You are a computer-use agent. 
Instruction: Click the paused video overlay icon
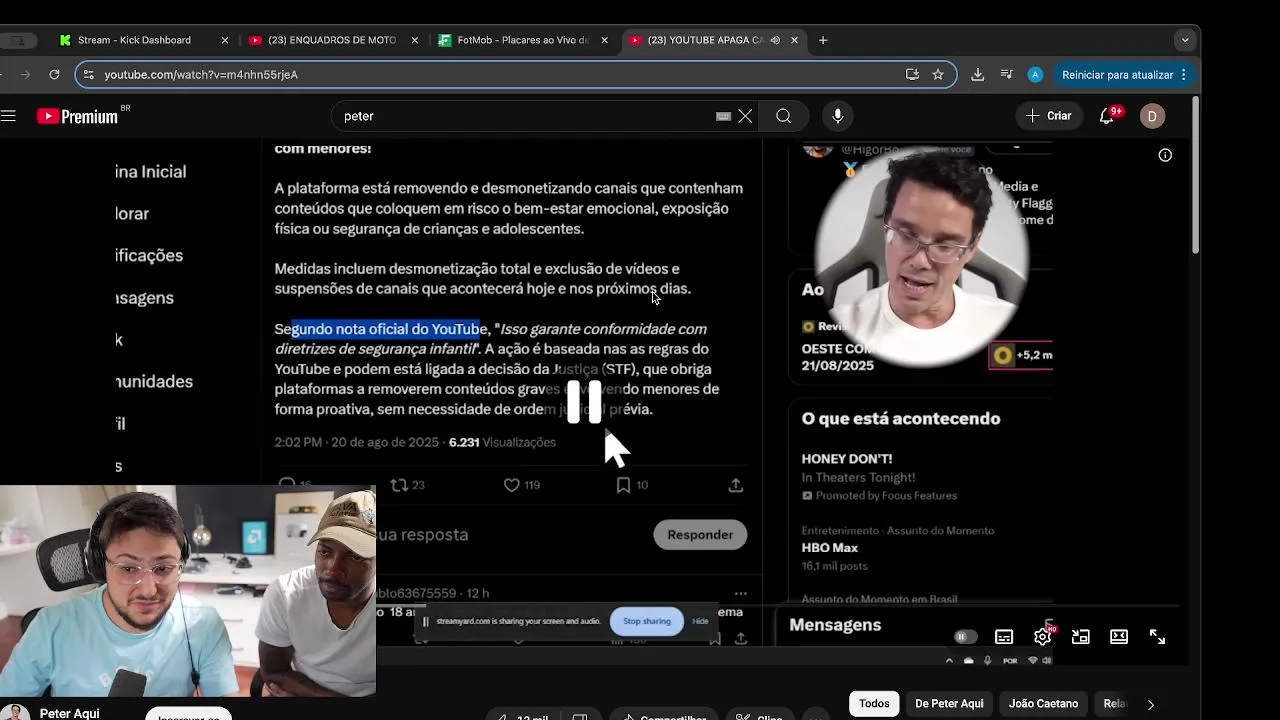584,401
